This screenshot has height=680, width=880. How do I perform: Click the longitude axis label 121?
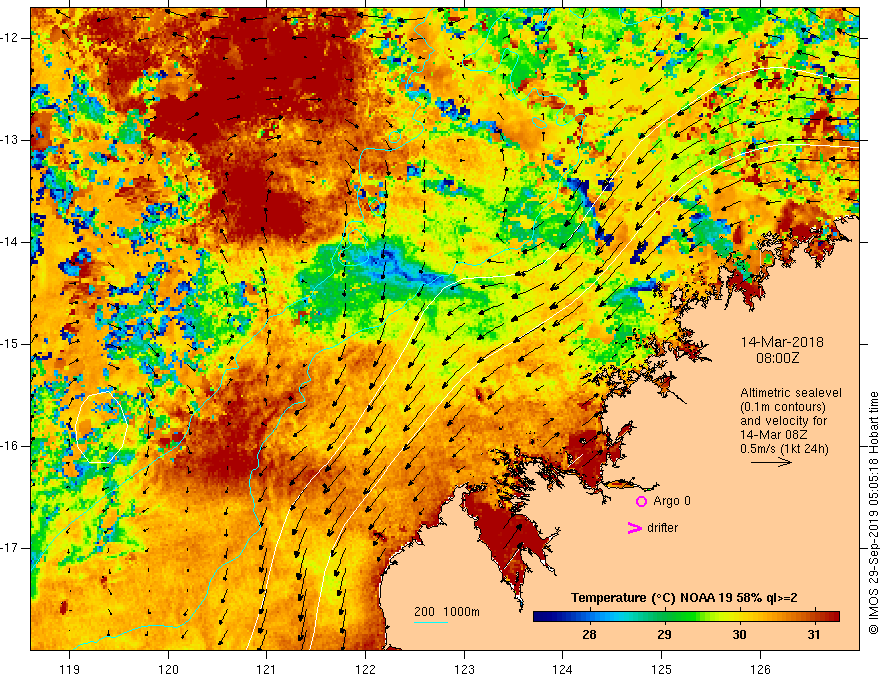pos(267,669)
